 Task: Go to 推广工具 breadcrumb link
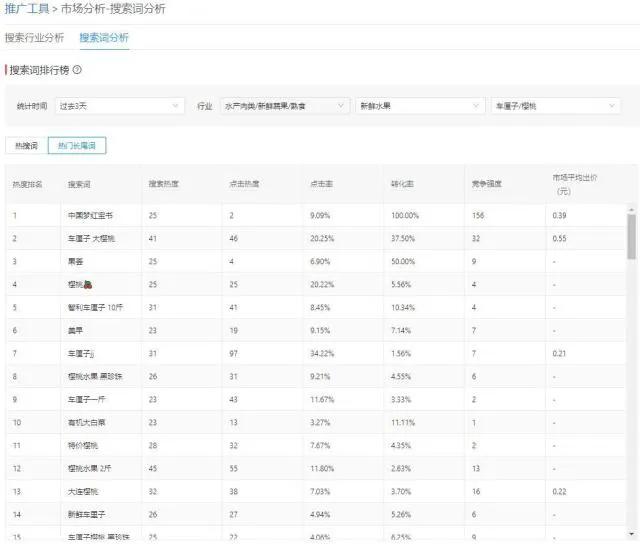(26, 9)
